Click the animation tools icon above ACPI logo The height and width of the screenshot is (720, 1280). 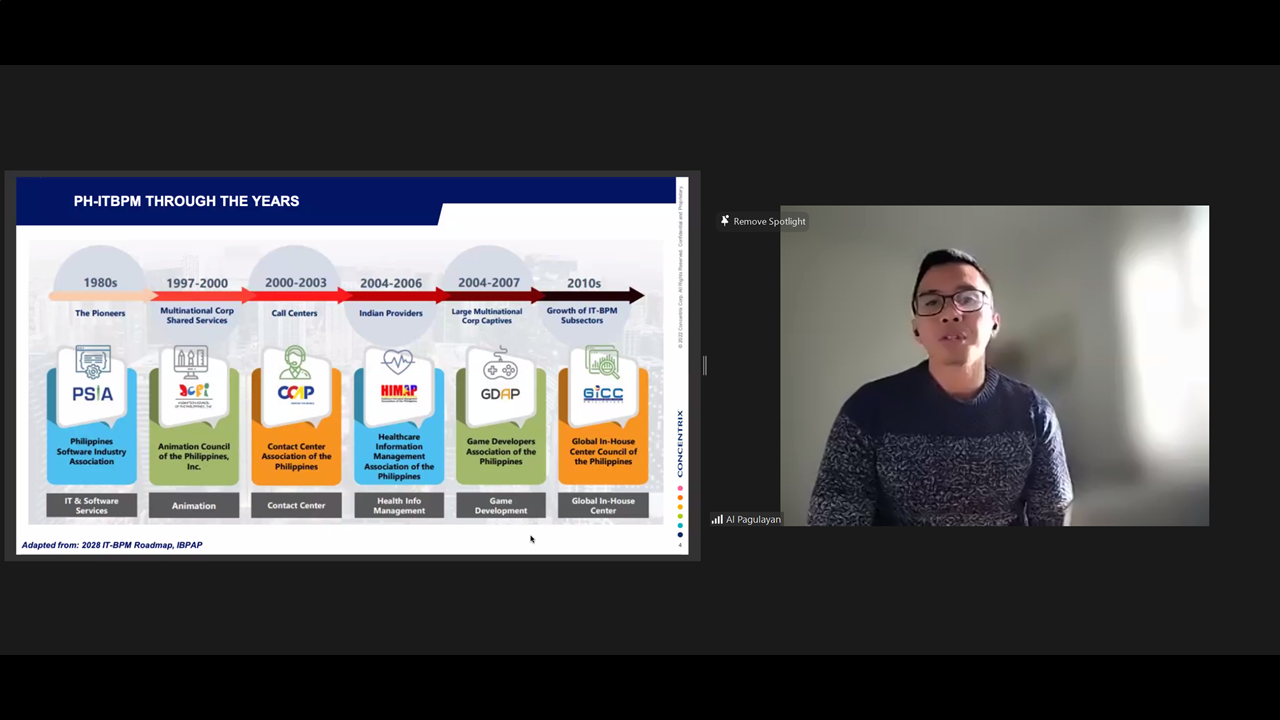pos(191,360)
